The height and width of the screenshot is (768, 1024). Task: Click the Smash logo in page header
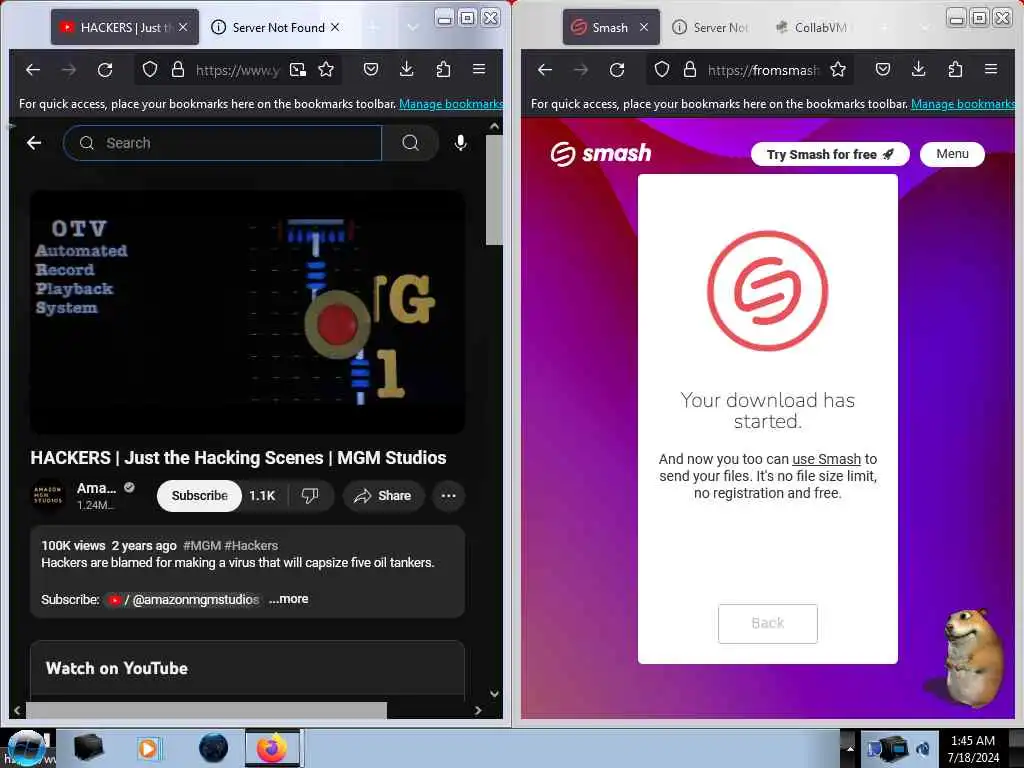pos(601,154)
